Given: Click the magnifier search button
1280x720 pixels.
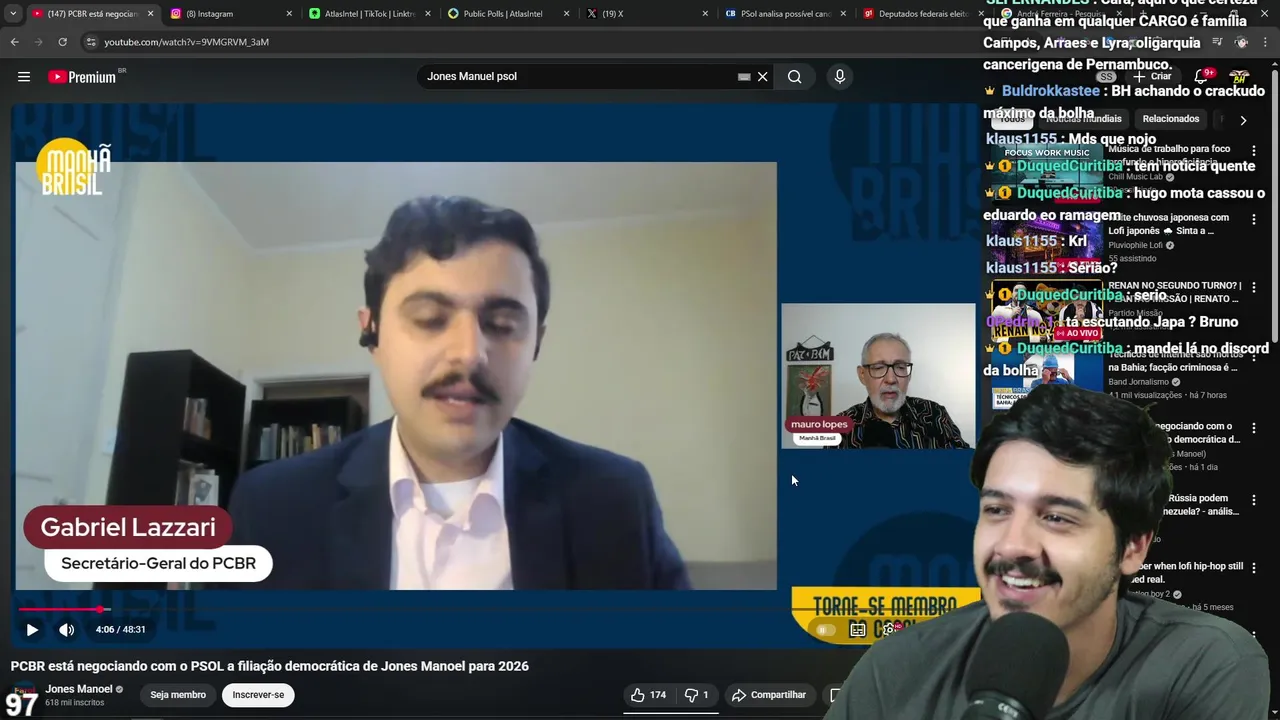Looking at the screenshot, I should [794, 77].
